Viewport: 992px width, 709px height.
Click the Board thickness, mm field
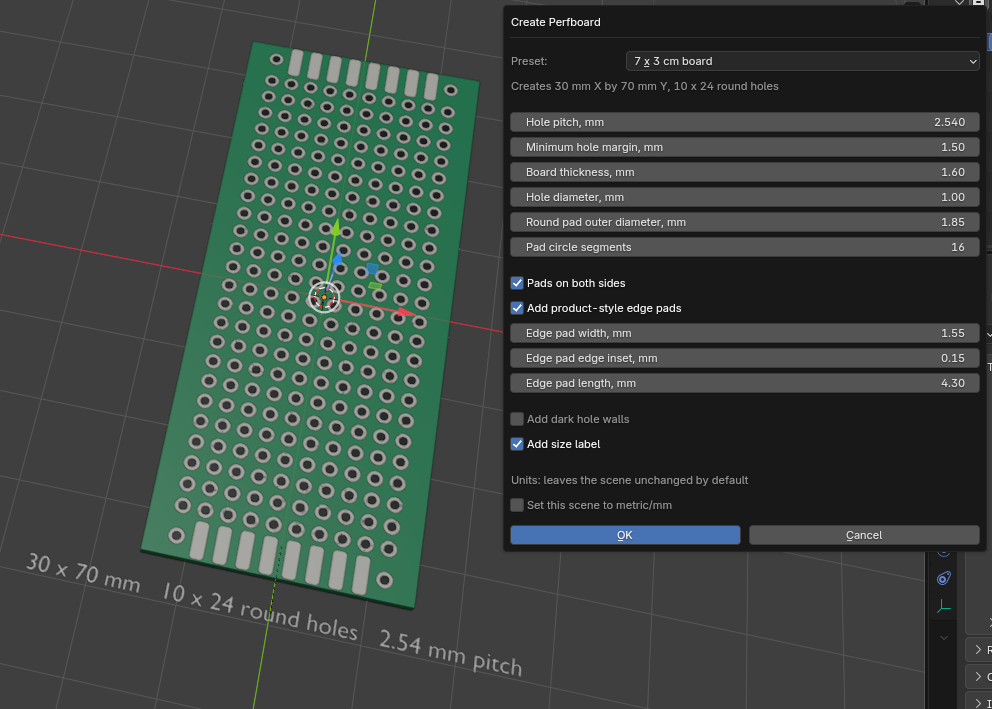click(745, 172)
